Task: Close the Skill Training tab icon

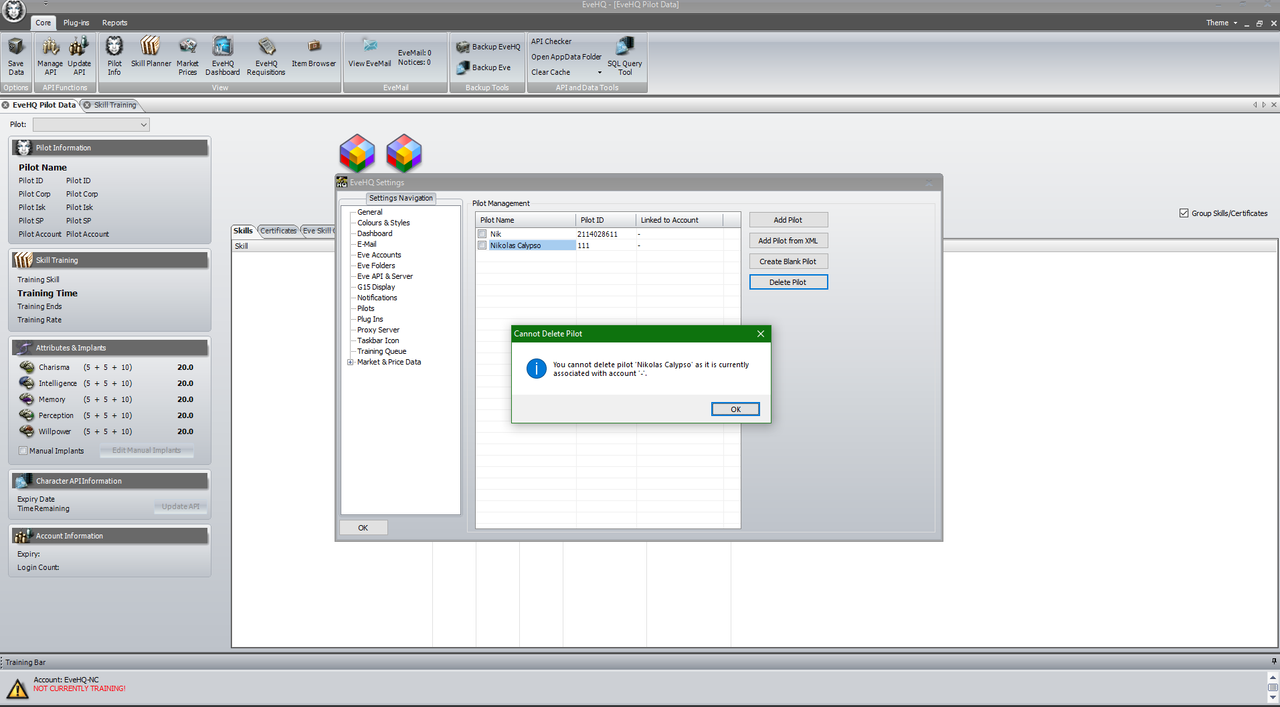Action: coord(87,105)
